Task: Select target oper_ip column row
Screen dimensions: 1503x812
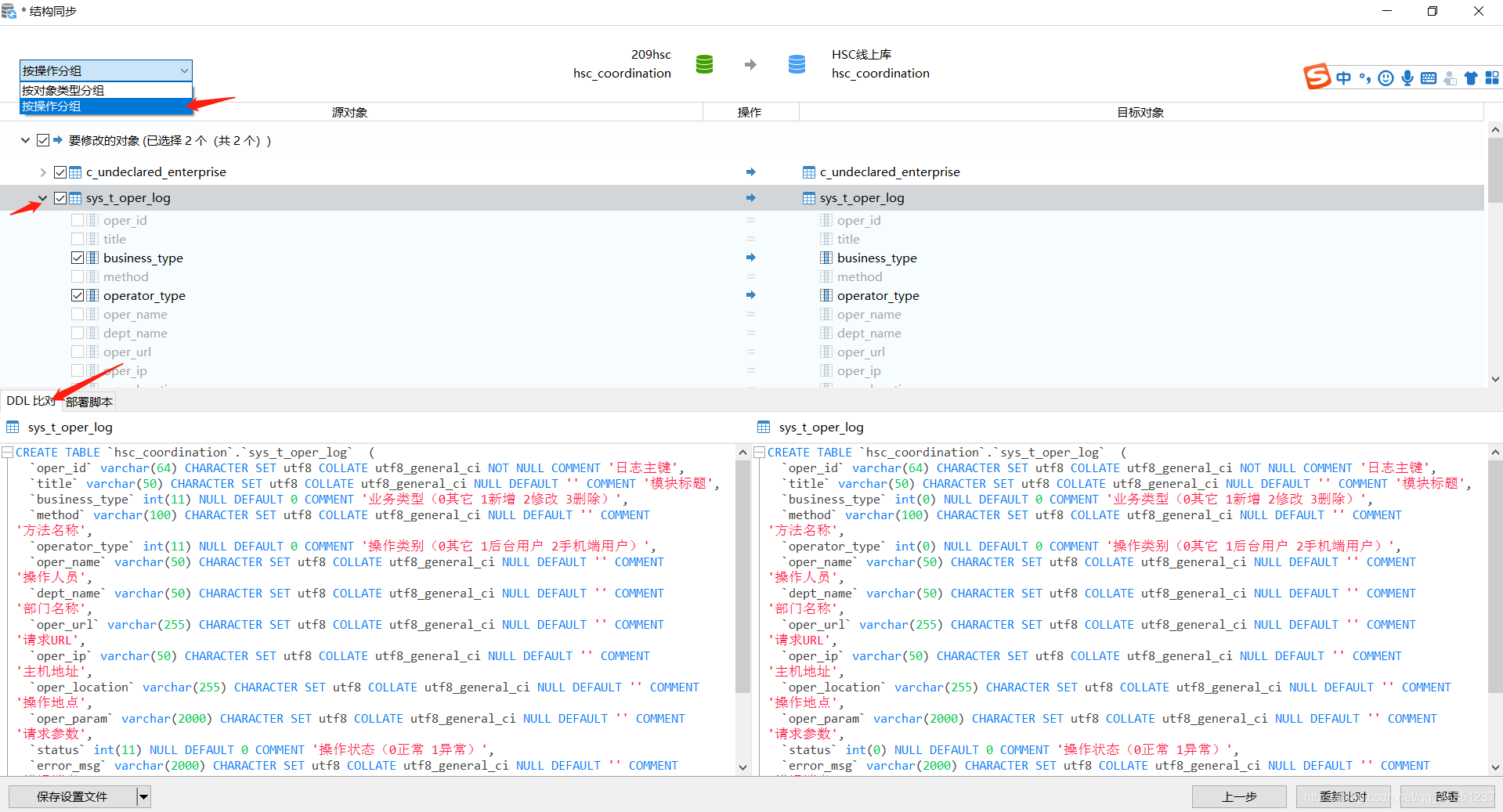Action: coord(858,370)
